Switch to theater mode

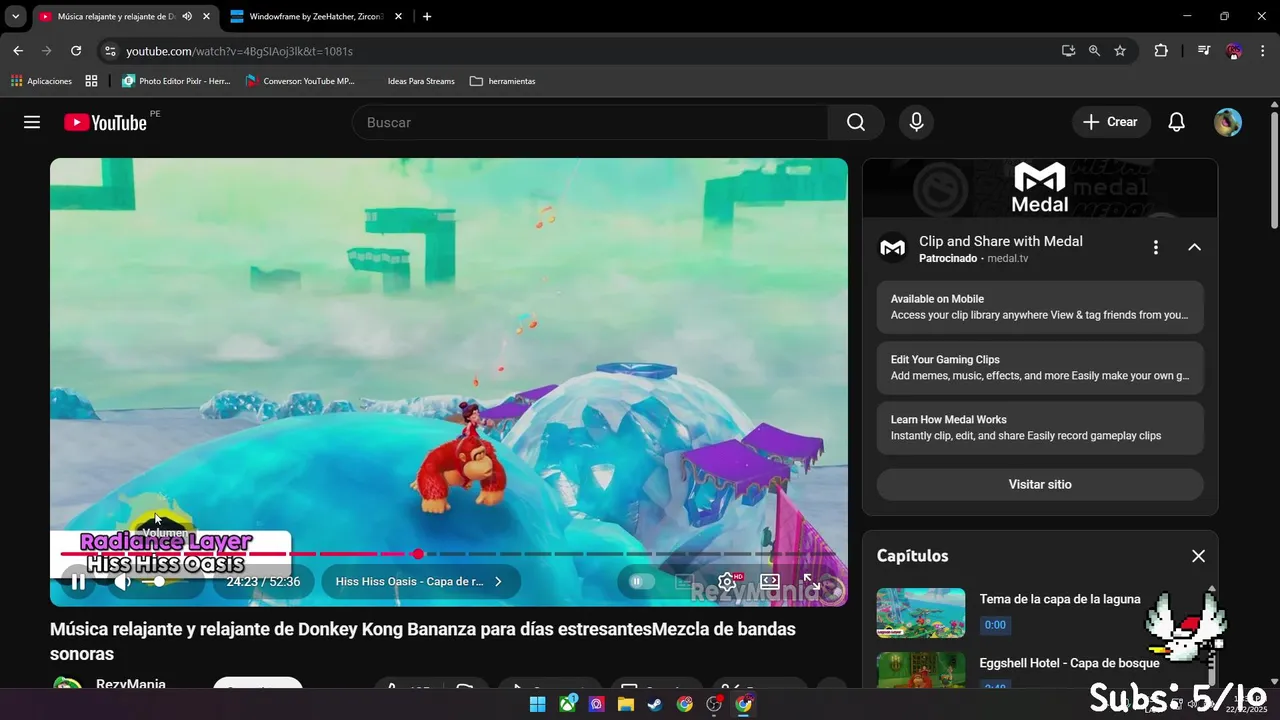click(x=770, y=581)
